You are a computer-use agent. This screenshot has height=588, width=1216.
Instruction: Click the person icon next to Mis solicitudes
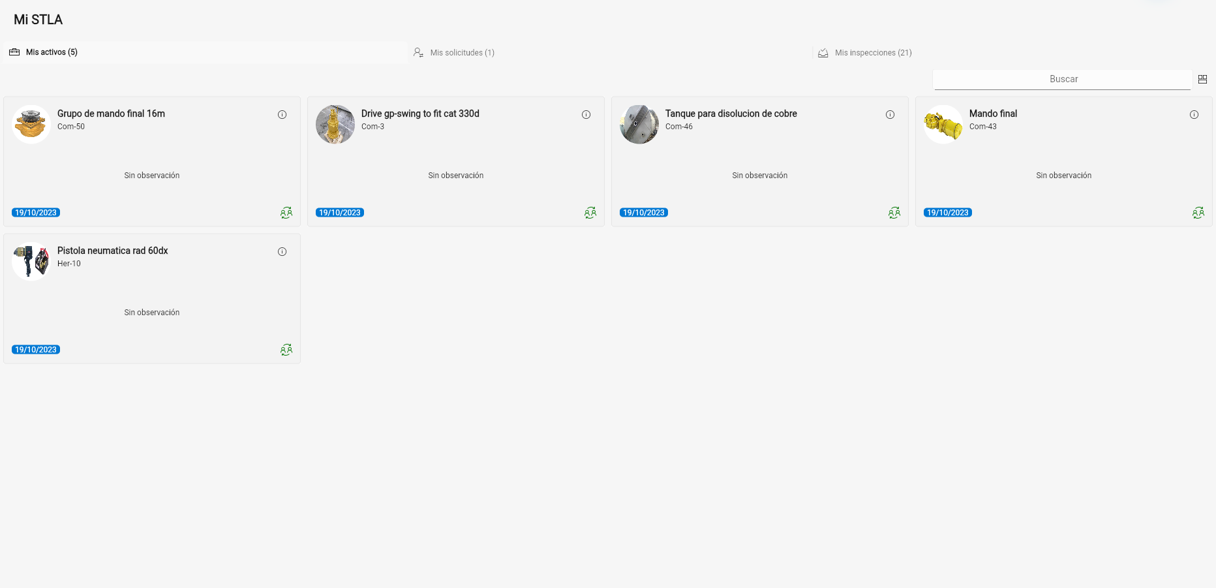point(418,52)
